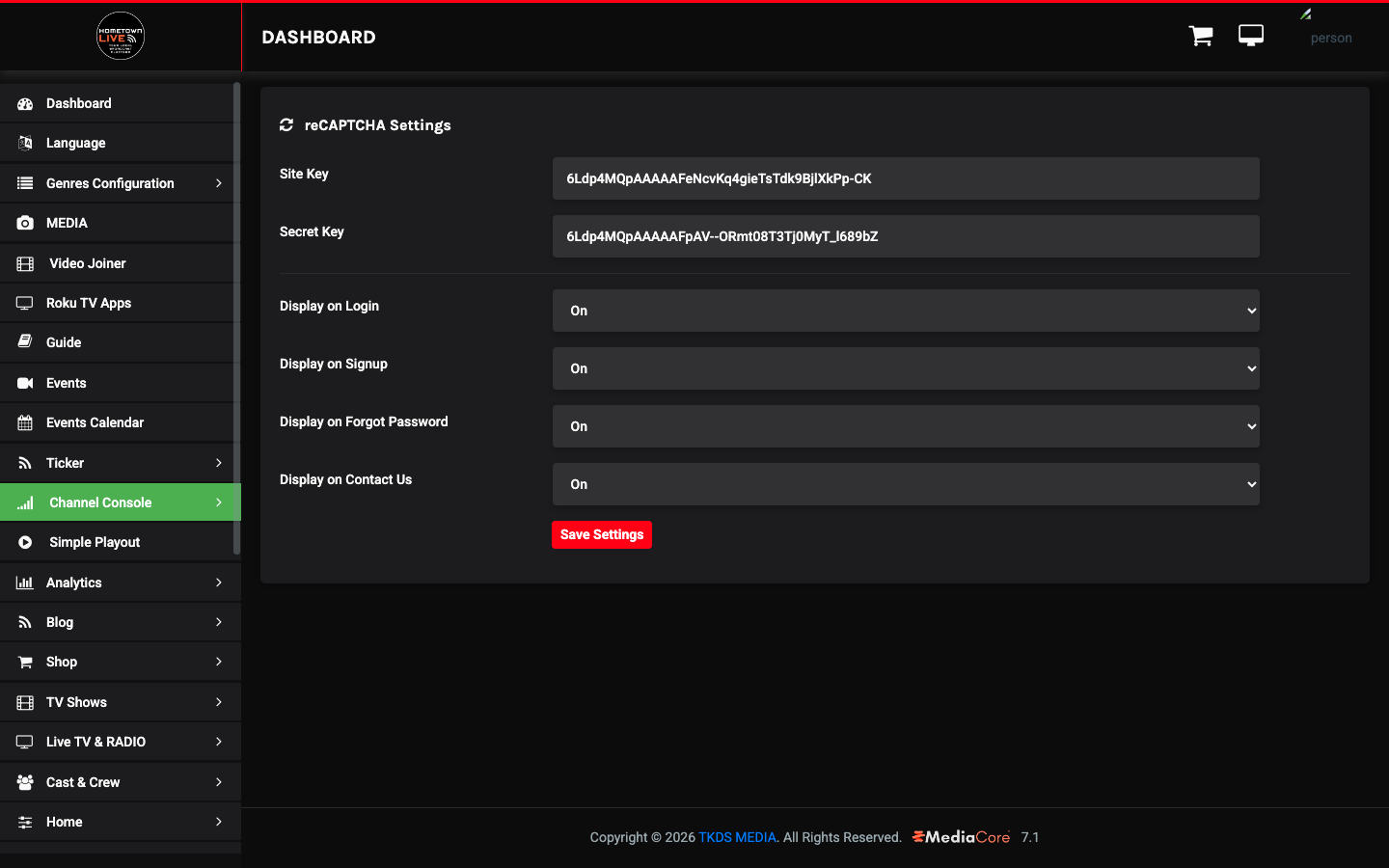
Task: Click the Home sliders icon
Action: coord(25,822)
